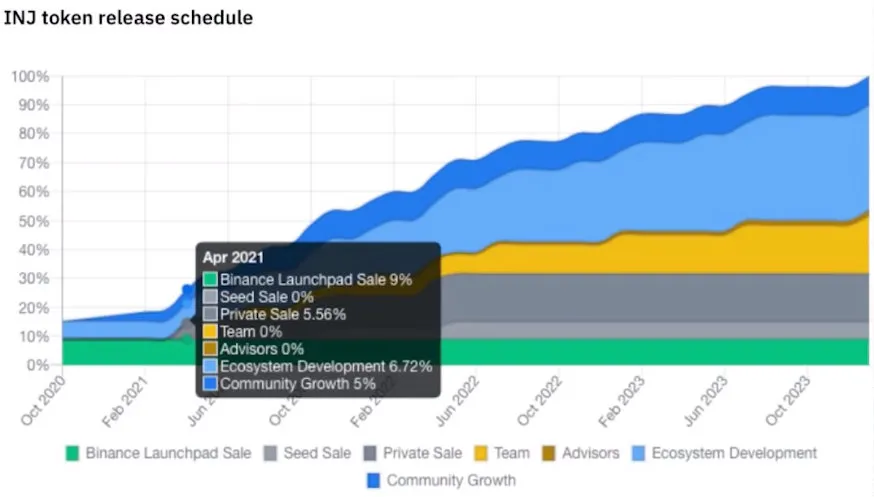Click the light blue Ecosystem Development legend swatch
Screen dimensions: 874x497
pyautogui.click(x=637, y=453)
